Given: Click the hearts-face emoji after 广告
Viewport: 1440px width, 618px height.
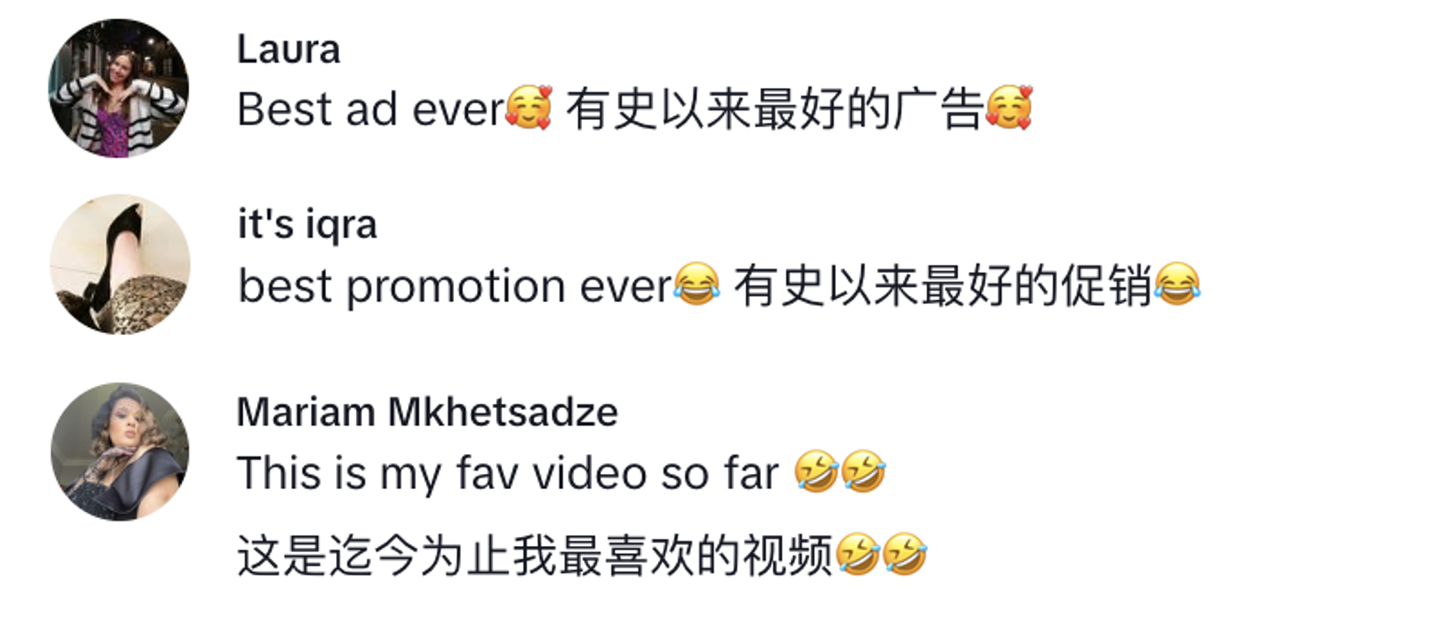Looking at the screenshot, I should [1008, 108].
